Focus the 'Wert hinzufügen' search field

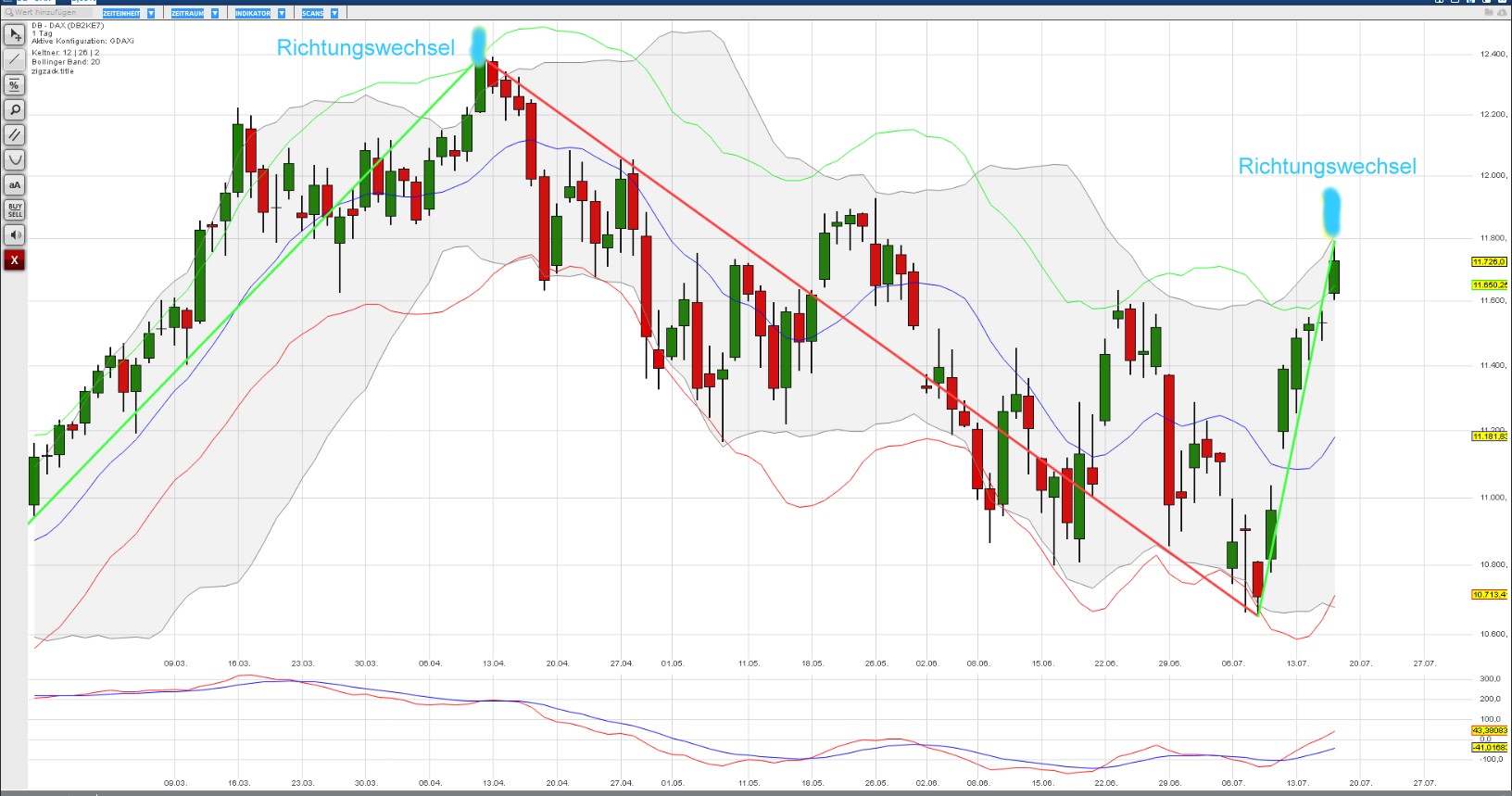pyautogui.click(x=46, y=13)
